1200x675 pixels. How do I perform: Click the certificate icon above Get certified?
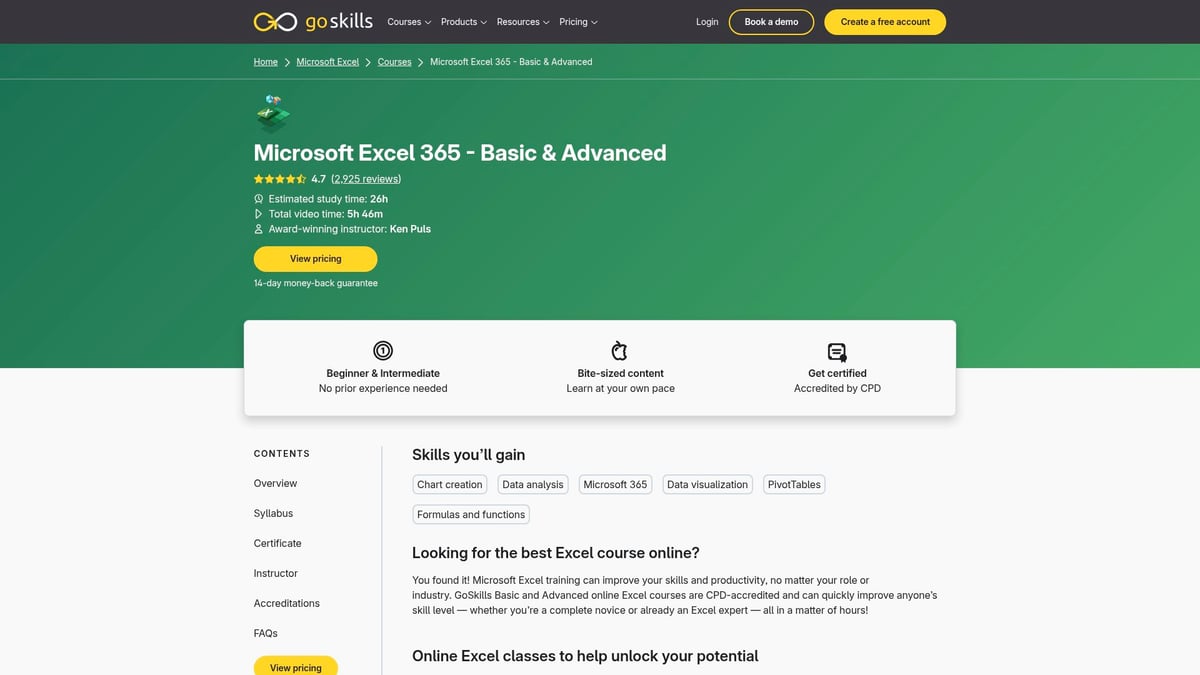(x=837, y=350)
